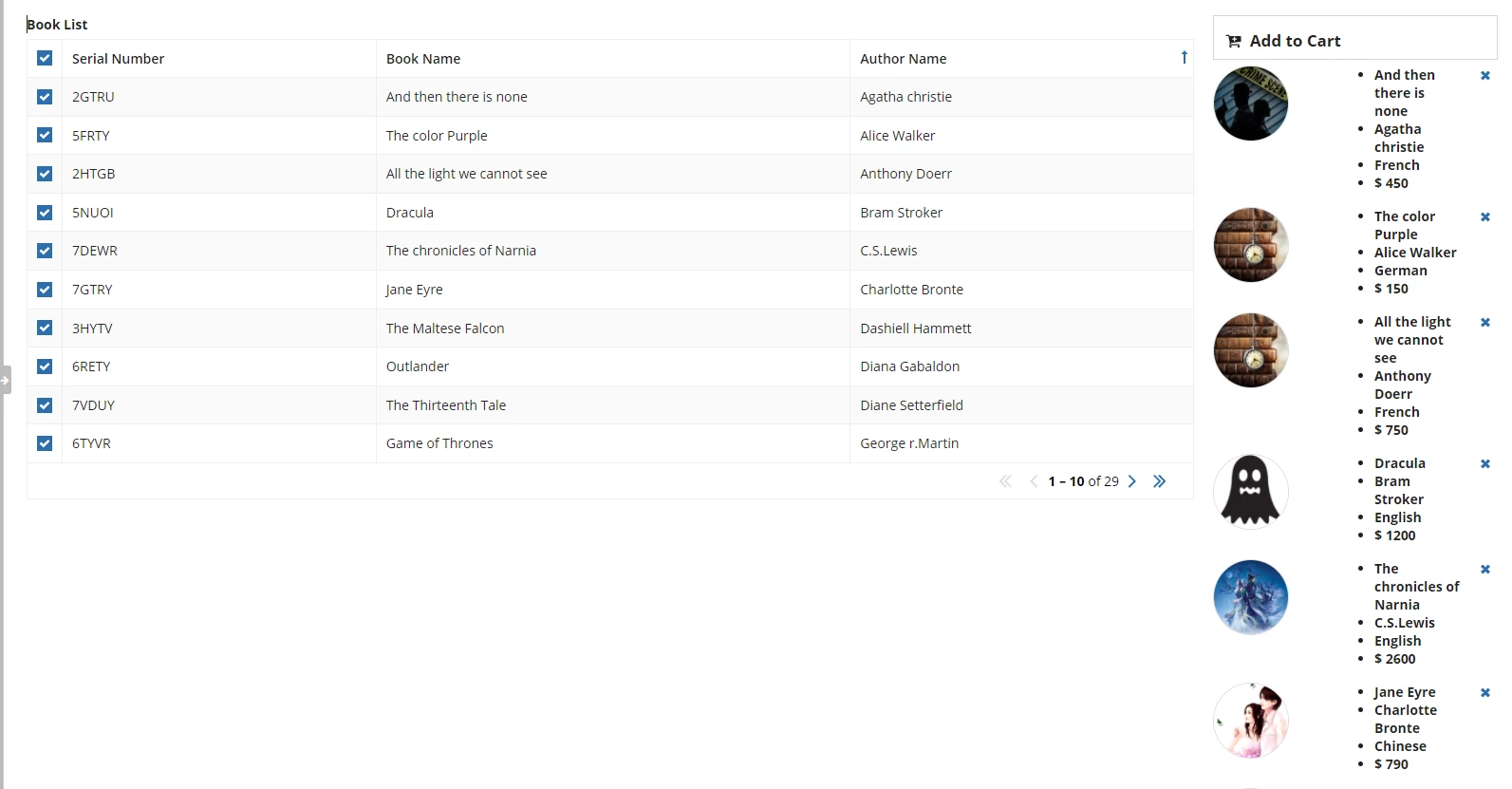Go to the next page of books
The width and height of the screenshot is (1512, 789).
(1131, 481)
